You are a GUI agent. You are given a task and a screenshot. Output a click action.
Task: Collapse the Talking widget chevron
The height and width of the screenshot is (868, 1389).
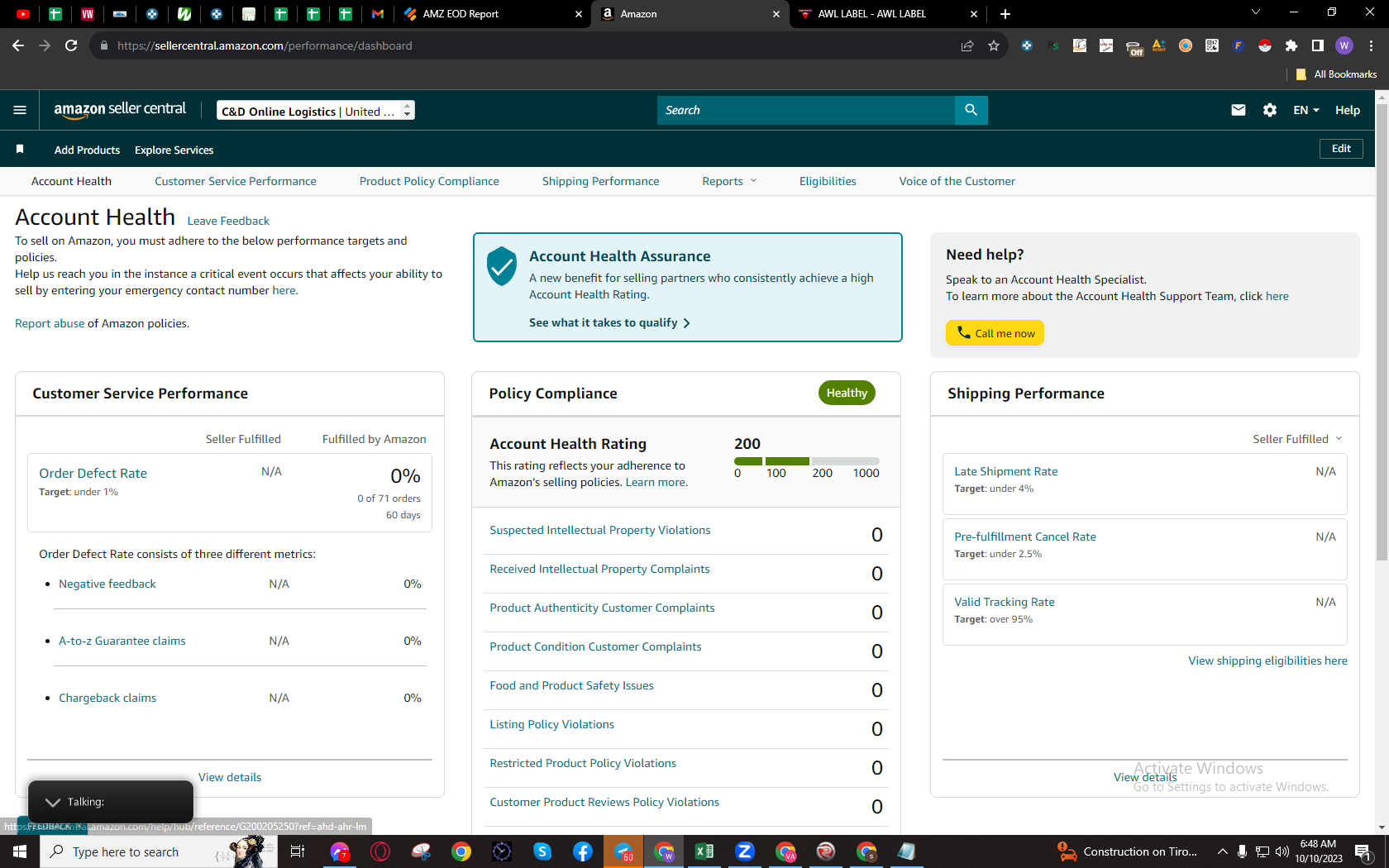pyautogui.click(x=53, y=803)
